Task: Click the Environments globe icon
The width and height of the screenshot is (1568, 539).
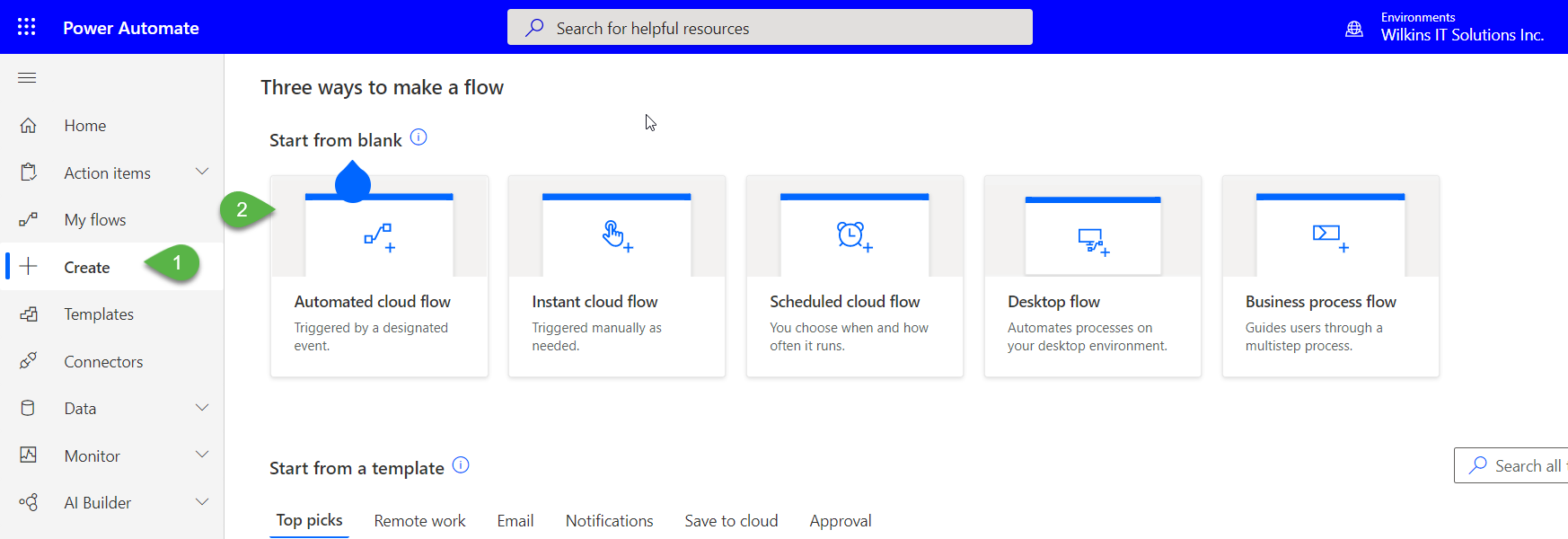Action: point(1354,29)
